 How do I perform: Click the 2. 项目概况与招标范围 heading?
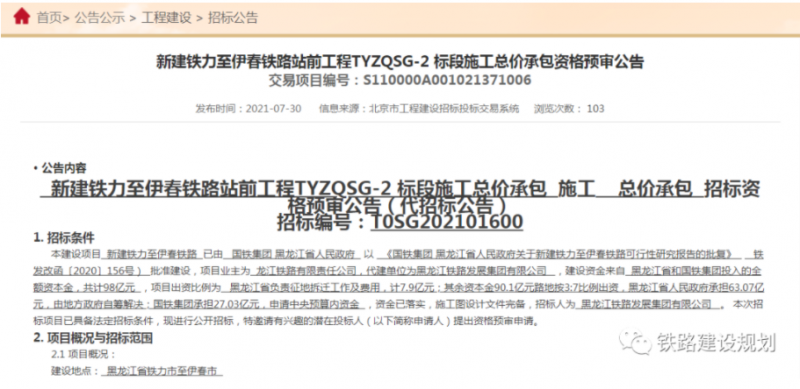click(93, 338)
